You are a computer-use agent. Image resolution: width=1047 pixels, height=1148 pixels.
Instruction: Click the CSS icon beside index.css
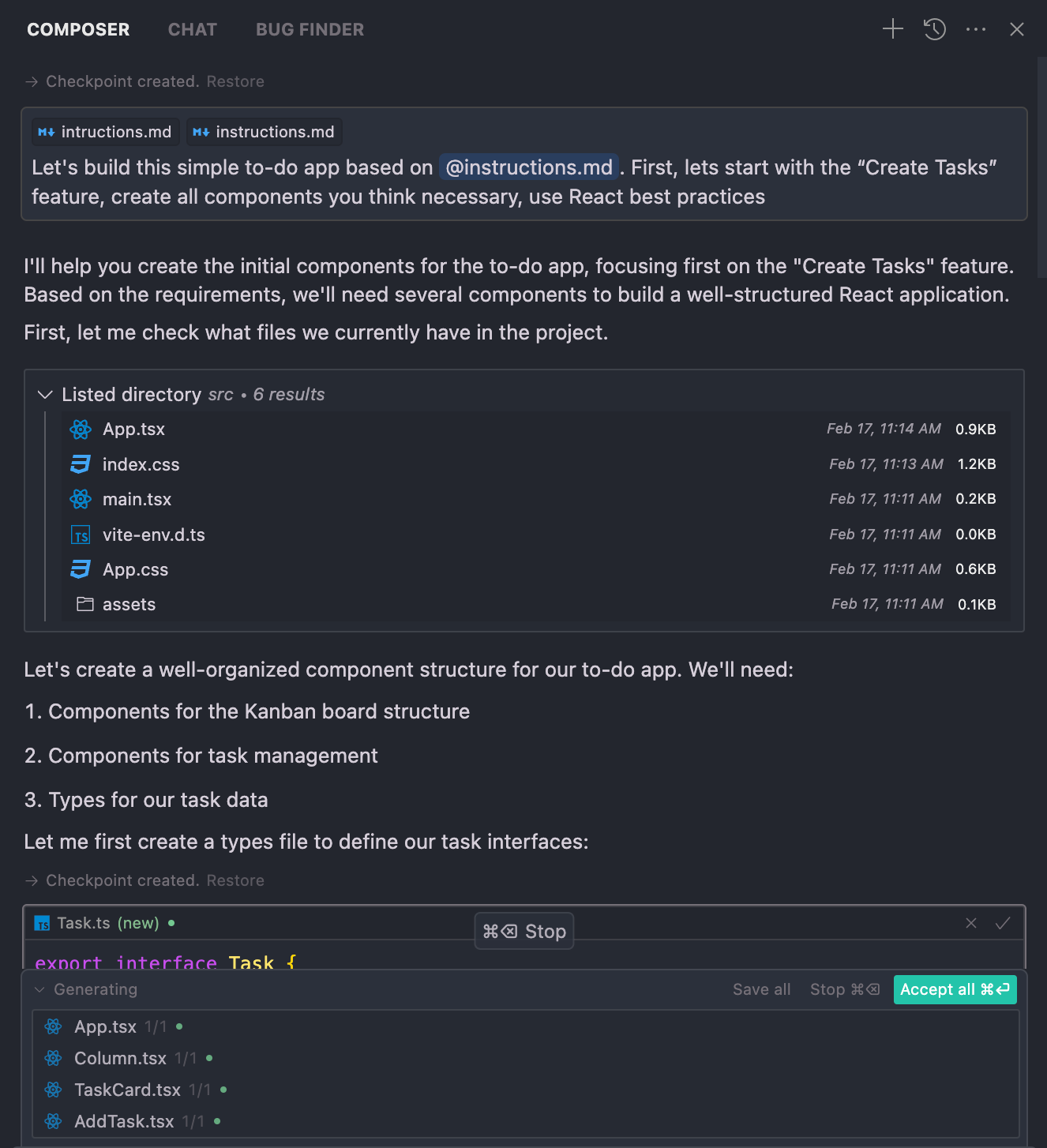pos(81,464)
